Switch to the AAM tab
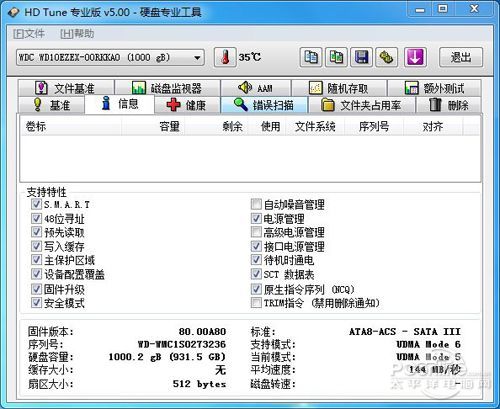Viewport: 500px width, 409px height. coord(256,88)
